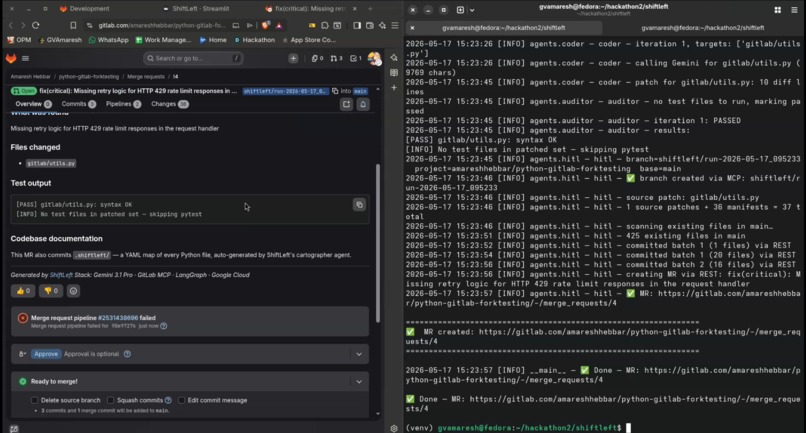This screenshot has height=433, width=806.
Task: Expand the approval section chevron
Action: [359, 354]
